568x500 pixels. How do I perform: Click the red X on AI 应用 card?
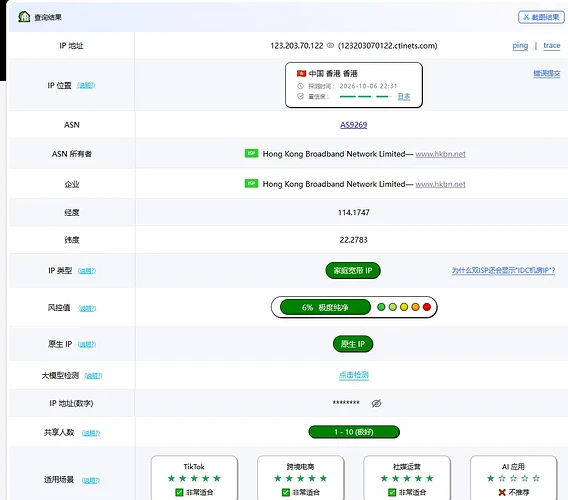pyautogui.click(x=502, y=492)
